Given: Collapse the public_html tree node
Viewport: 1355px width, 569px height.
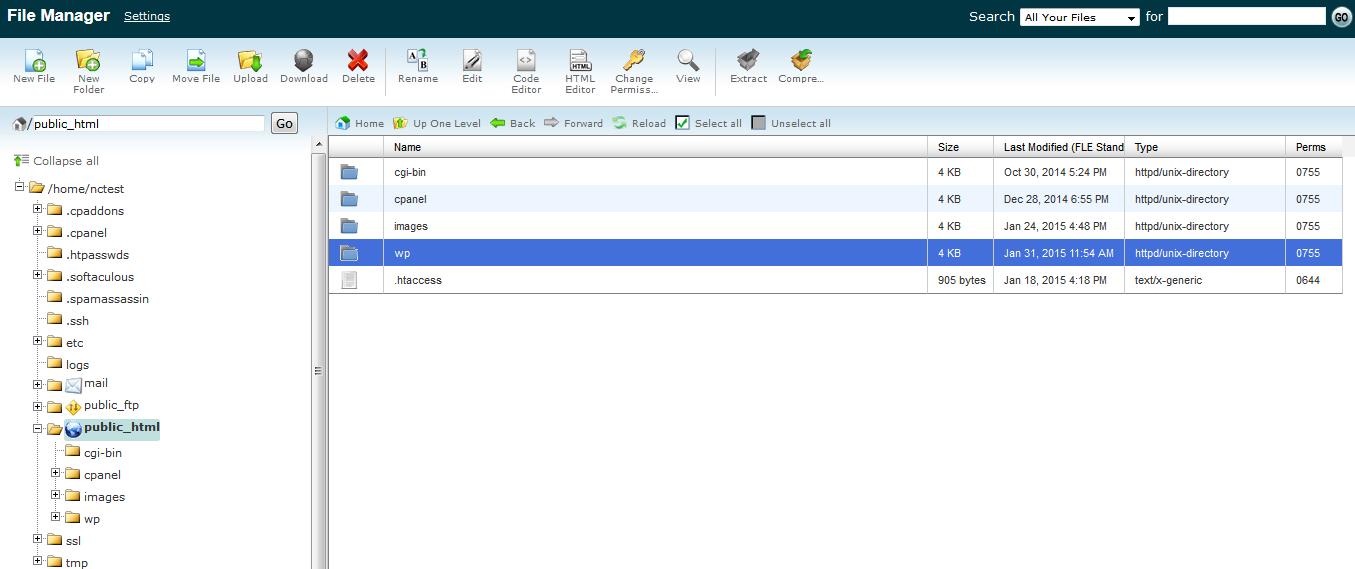Looking at the screenshot, I should 38,428.
